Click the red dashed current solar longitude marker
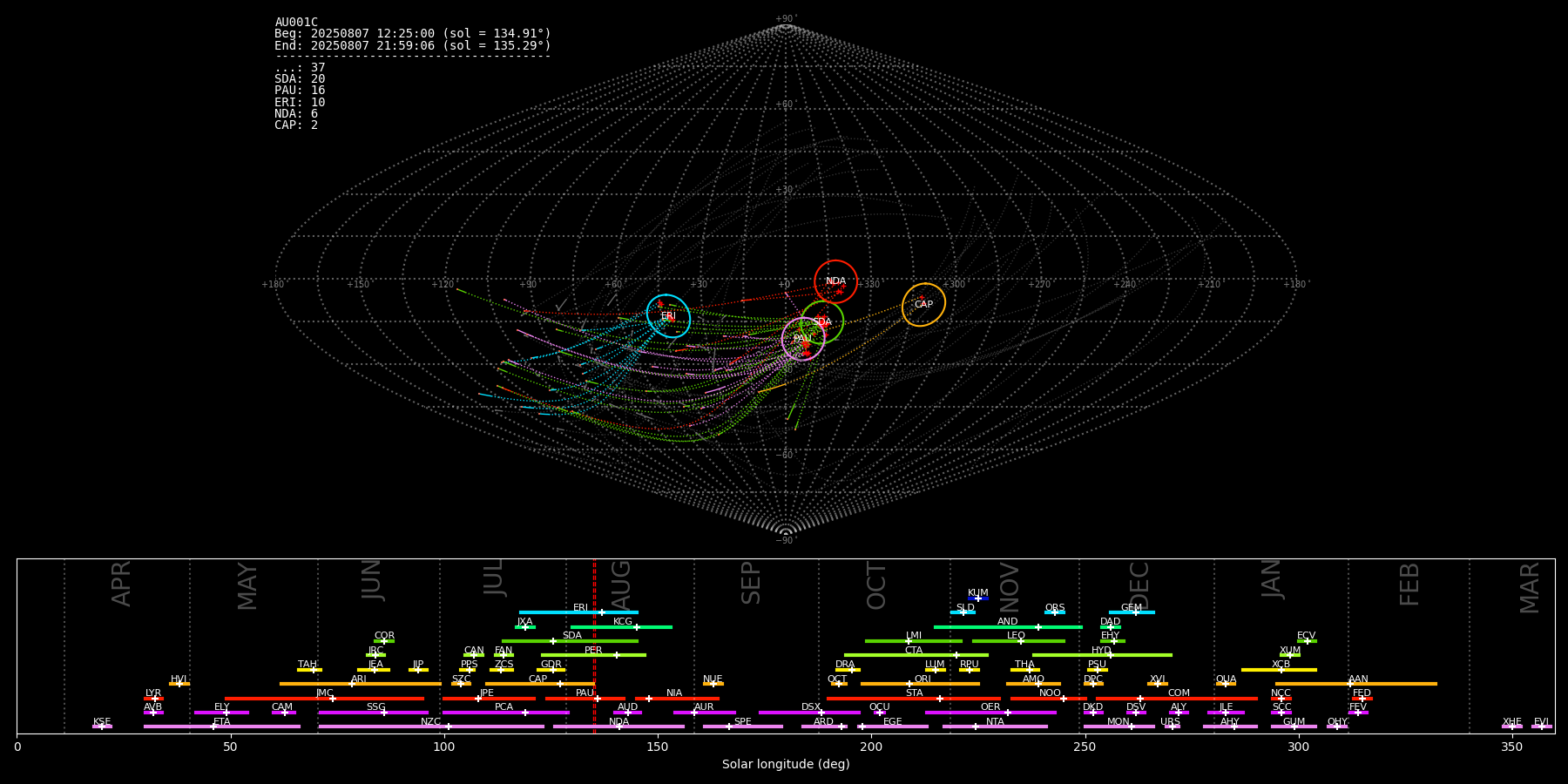The height and width of the screenshot is (784, 1568). (x=594, y=645)
